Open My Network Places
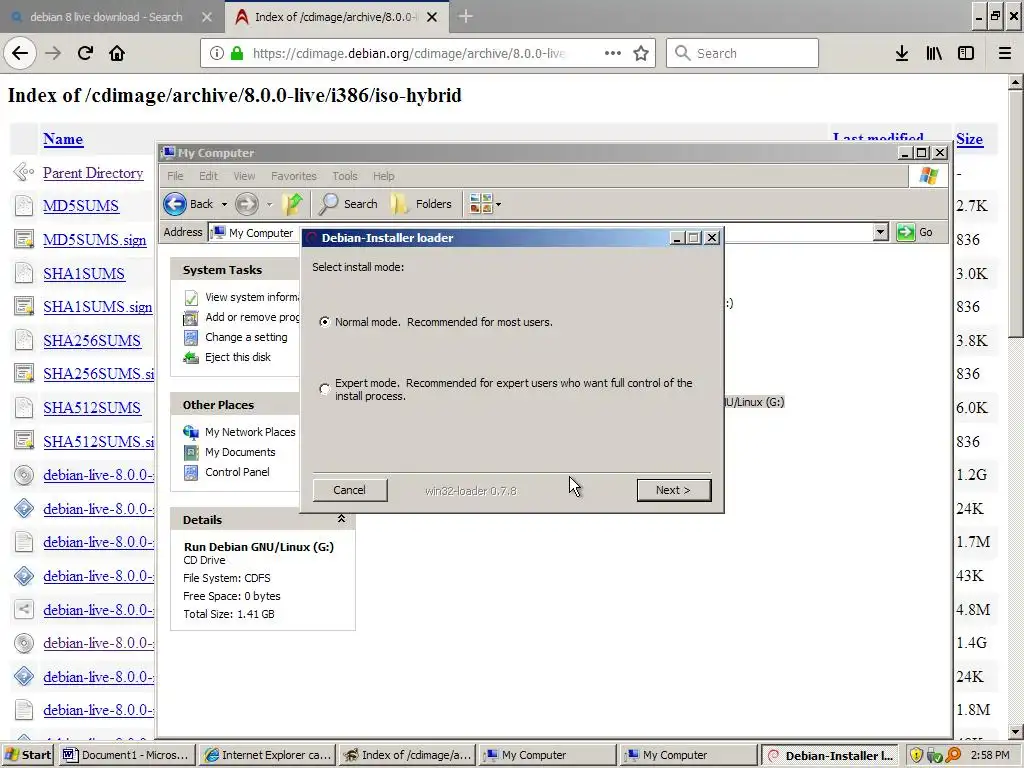 (x=240, y=432)
